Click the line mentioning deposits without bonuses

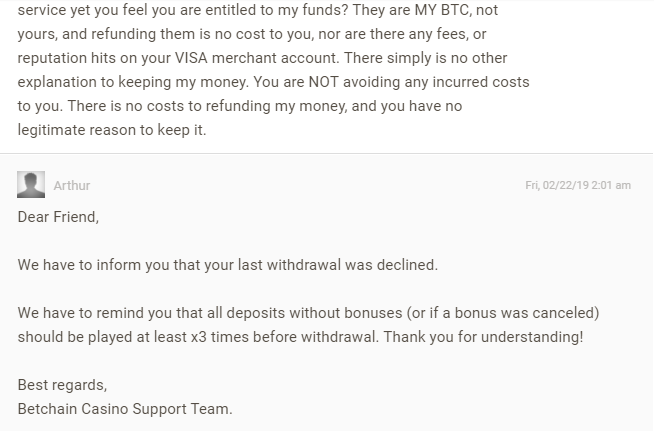[308, 313]
